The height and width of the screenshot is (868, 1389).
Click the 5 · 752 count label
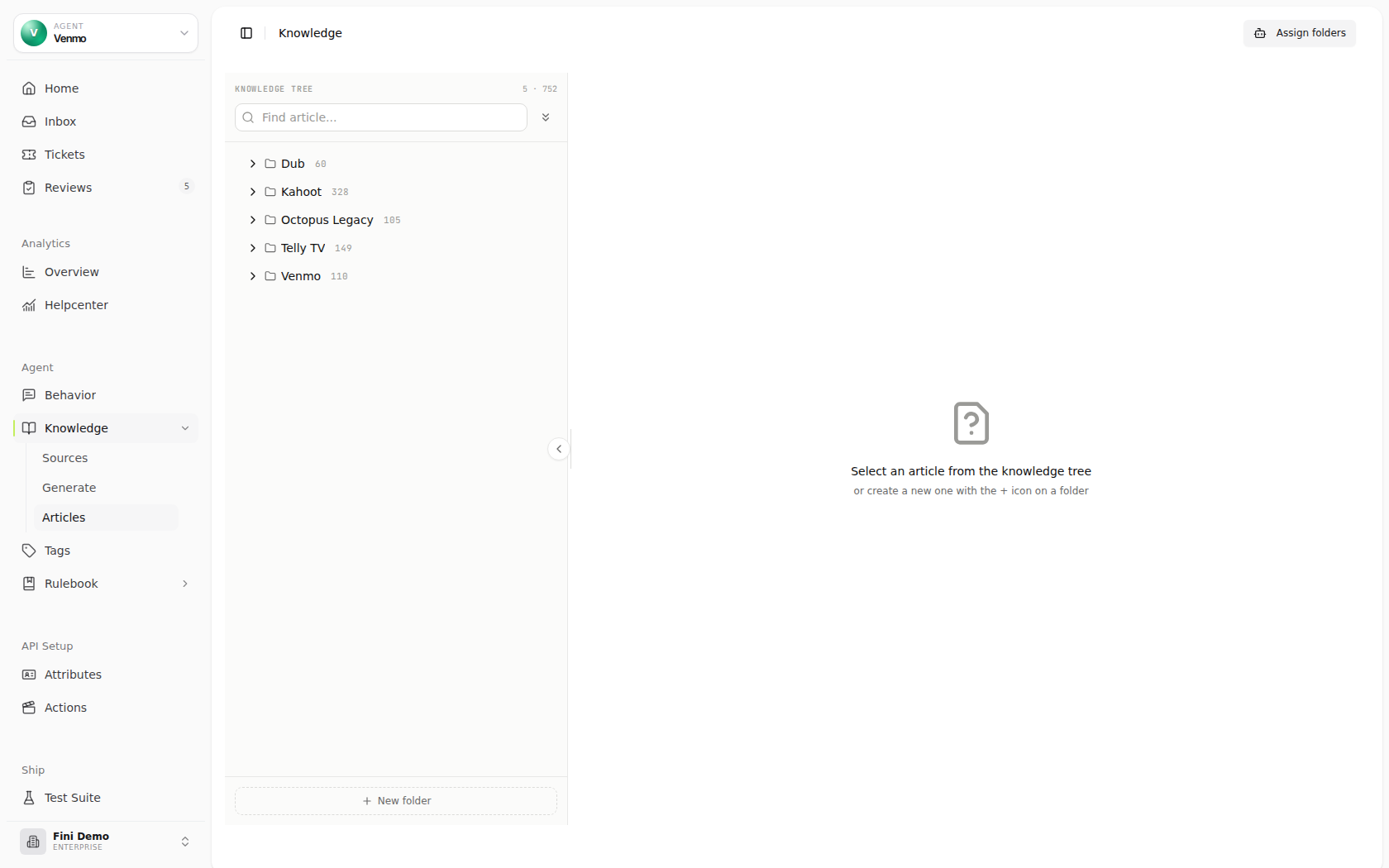[x=540, y=89]
